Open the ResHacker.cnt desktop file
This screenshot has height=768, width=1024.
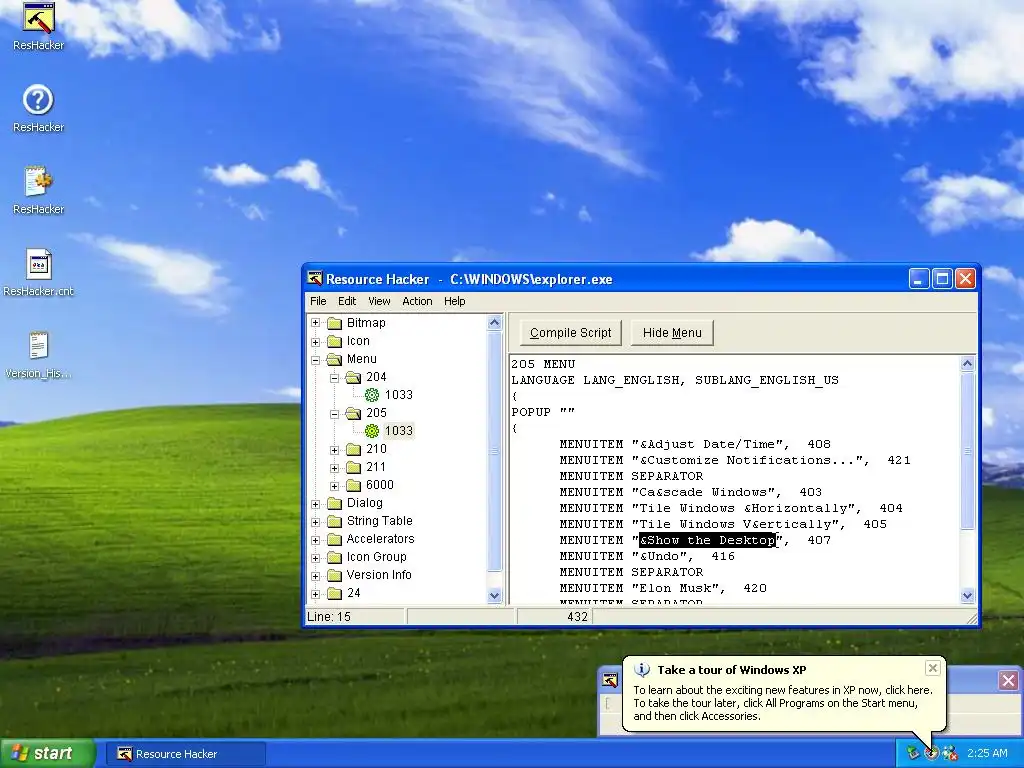point(39,264)
